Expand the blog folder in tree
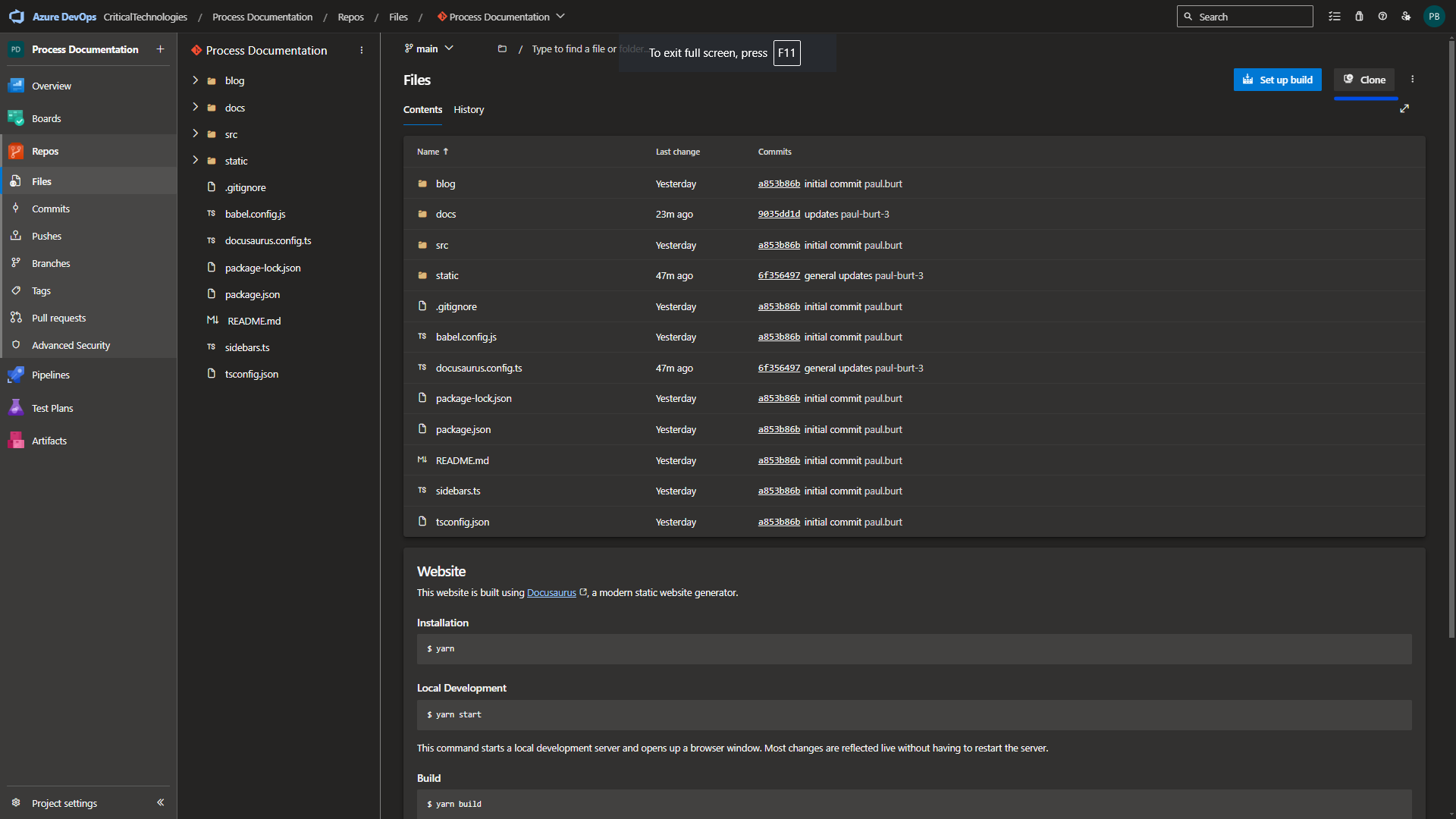1456x819 pixels. click(x=196, y=80)
